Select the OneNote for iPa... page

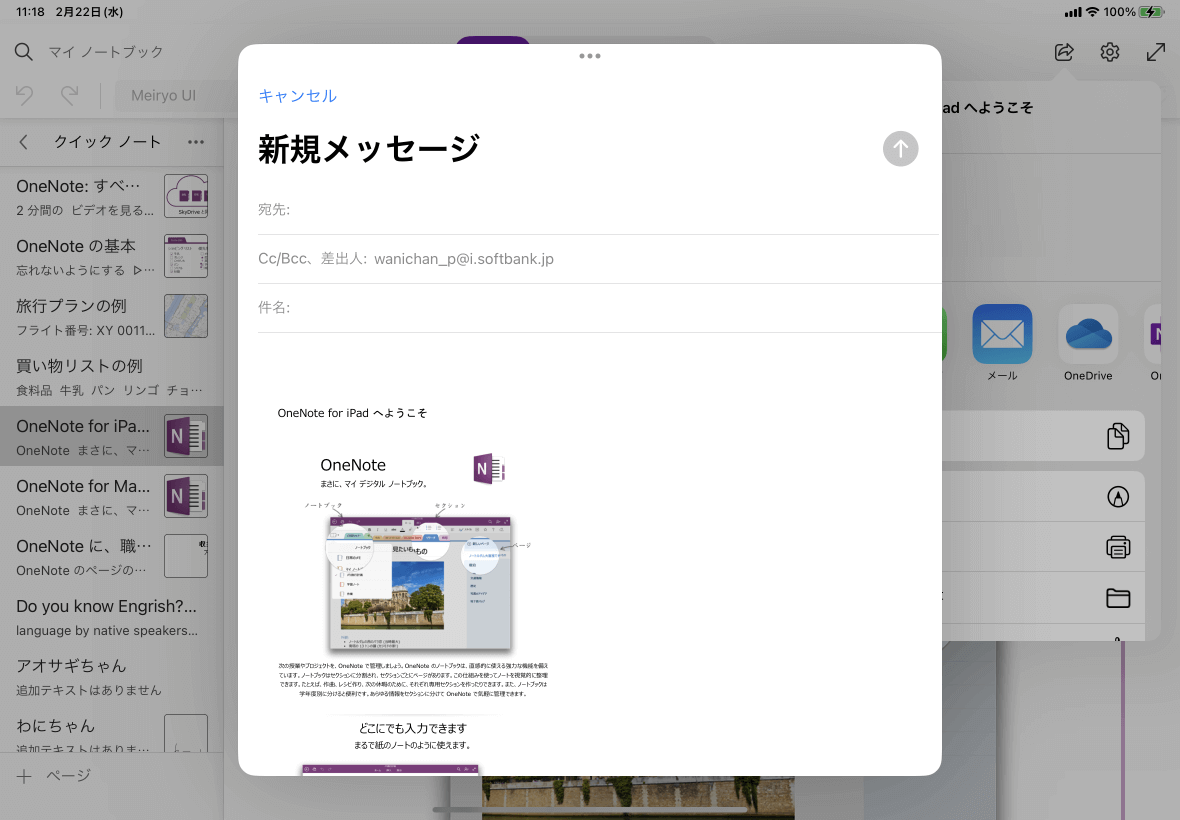coord(111,436)
